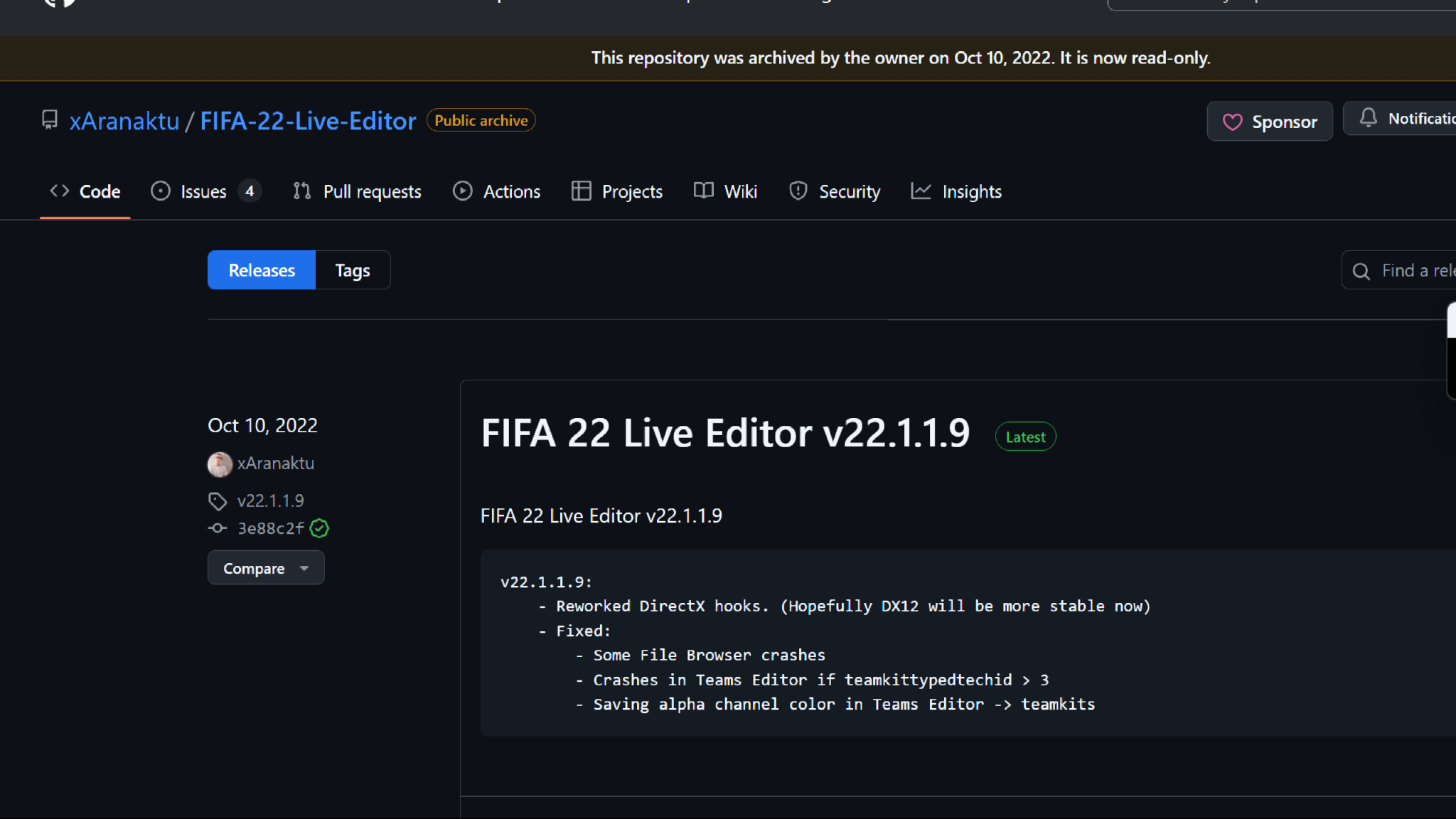Click the repository icon beside xAranaktu
Viewport: 1456px width, 819px height.
[50, 119]
